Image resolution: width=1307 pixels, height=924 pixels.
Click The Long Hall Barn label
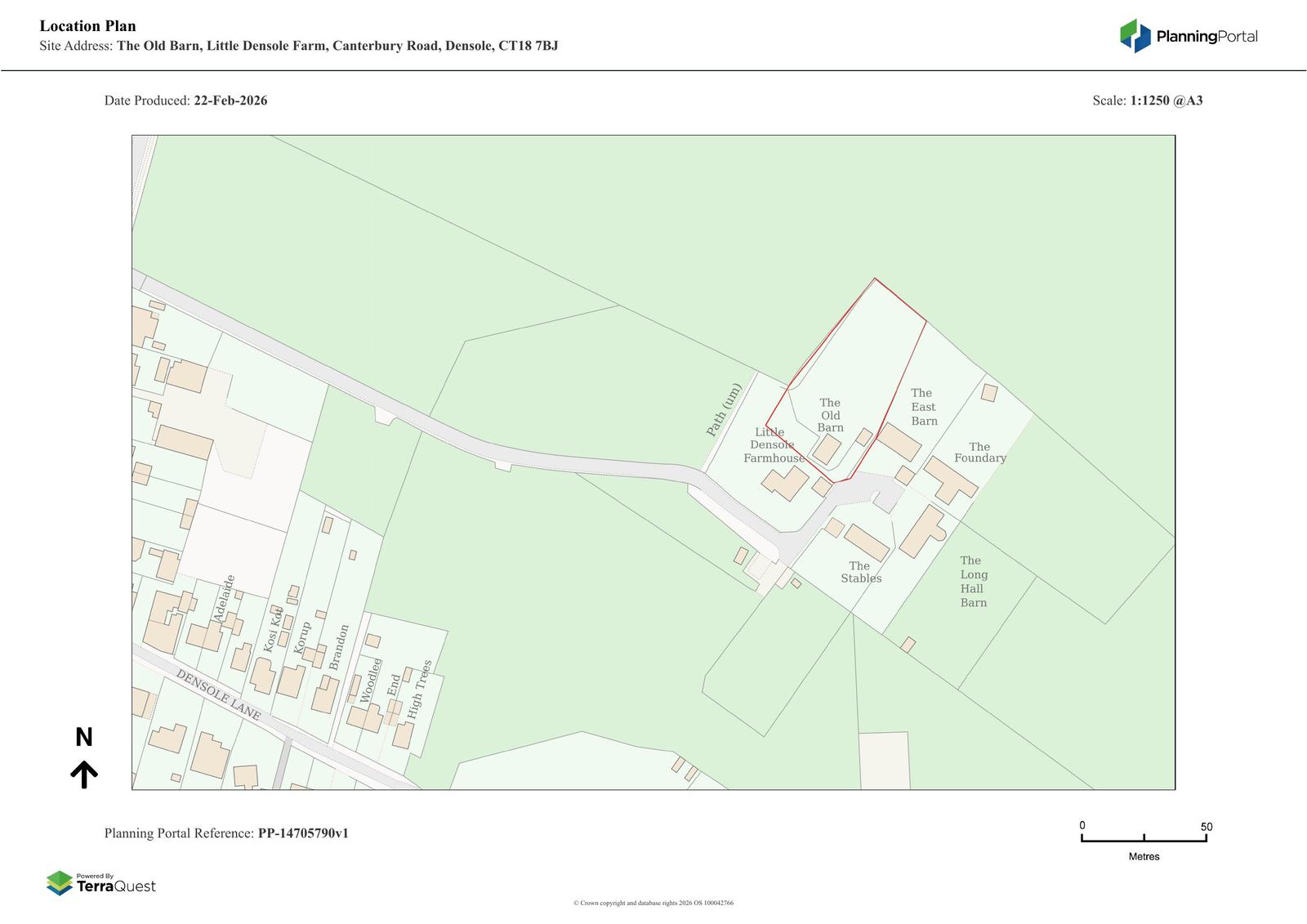point(973,582)
